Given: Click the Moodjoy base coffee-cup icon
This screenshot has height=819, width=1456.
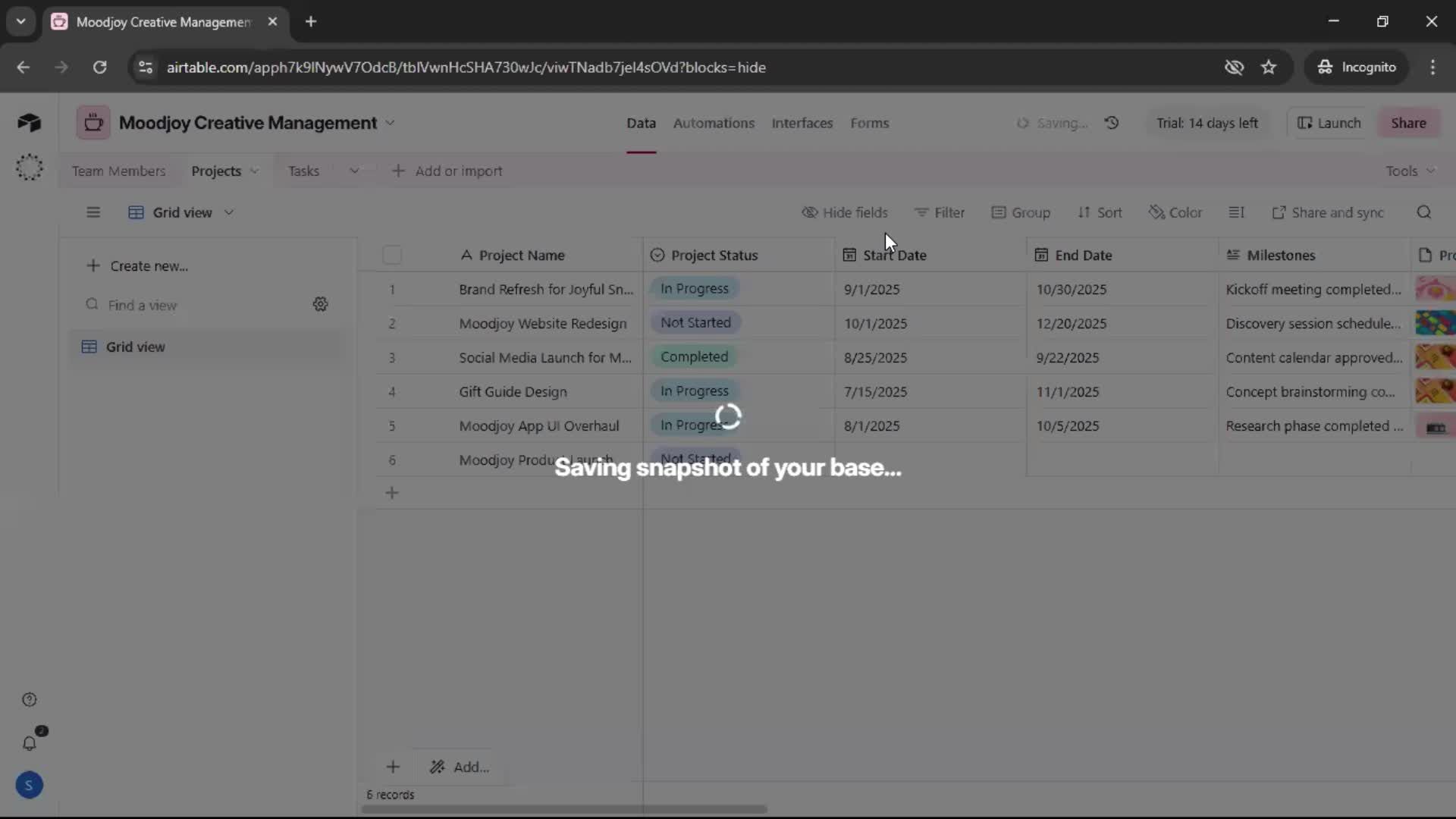Looking at the screenshot, I should coord(93,123).
